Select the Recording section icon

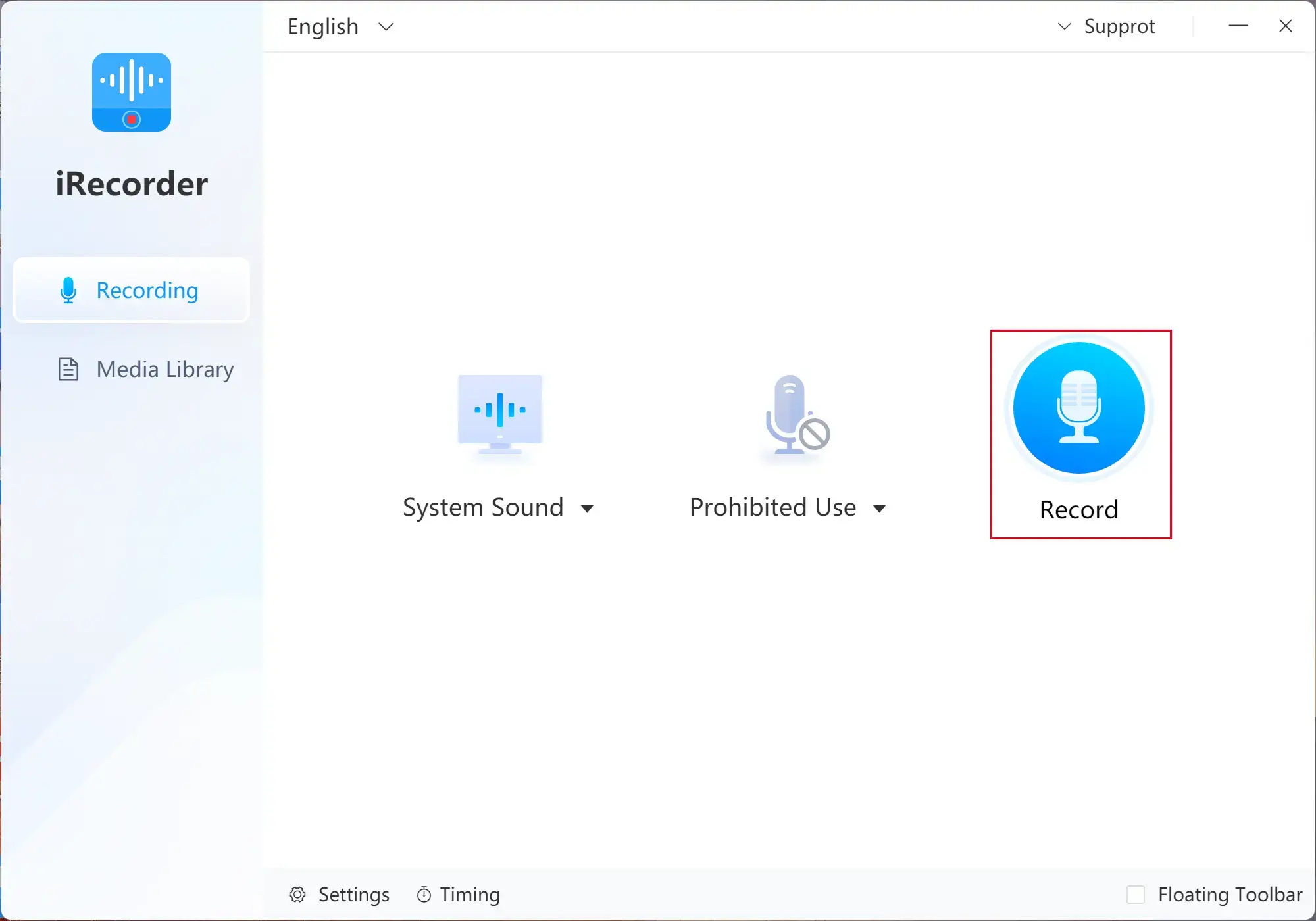click(66, 290)
